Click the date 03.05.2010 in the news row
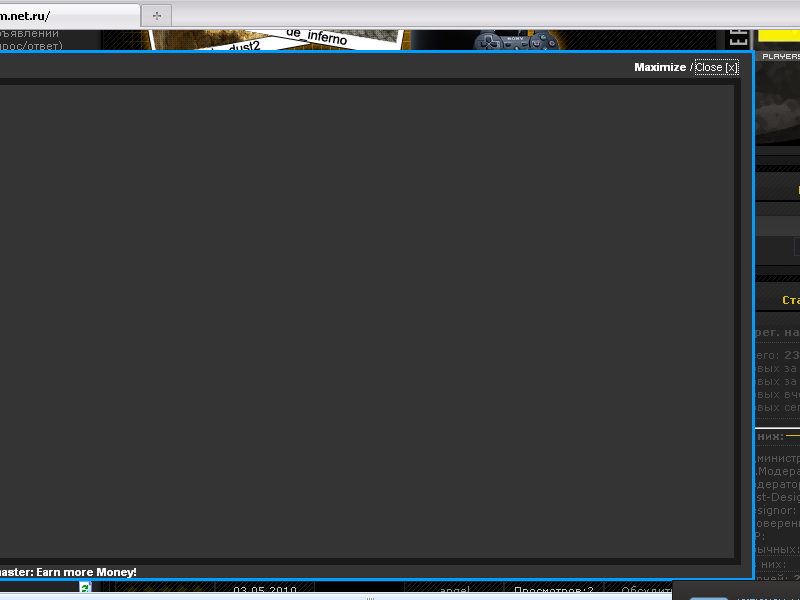Image resolution: width=800 pixels, height=600 pixels. pyautogui.click(x=265, y=590)
